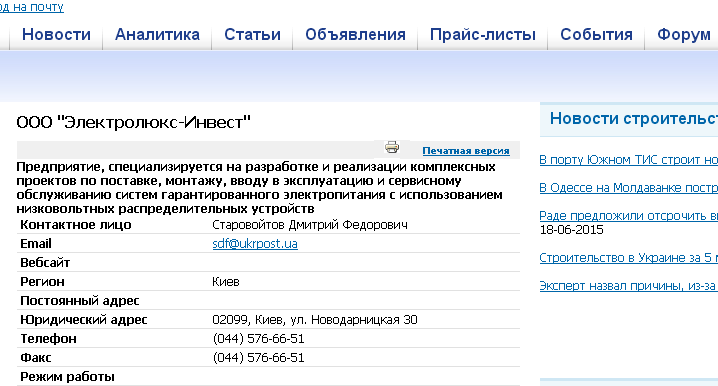Click the Юридический адрес label
The height and width of the screenshot is (386, 718).
(84, 320)
